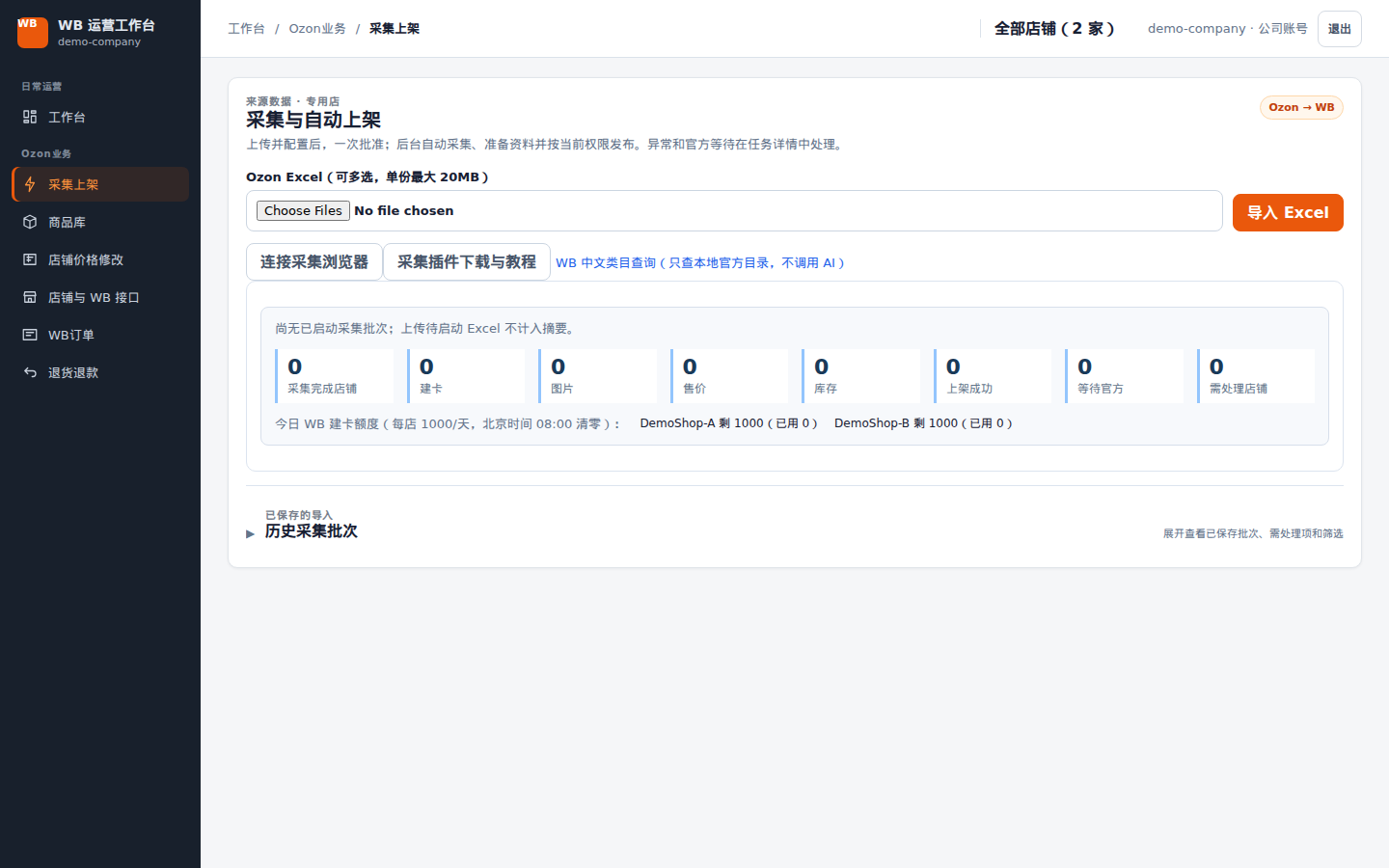Screen dimensions: 1389x868
Task: Open 采集插件下载与教程
Action: tap(467, 262)
